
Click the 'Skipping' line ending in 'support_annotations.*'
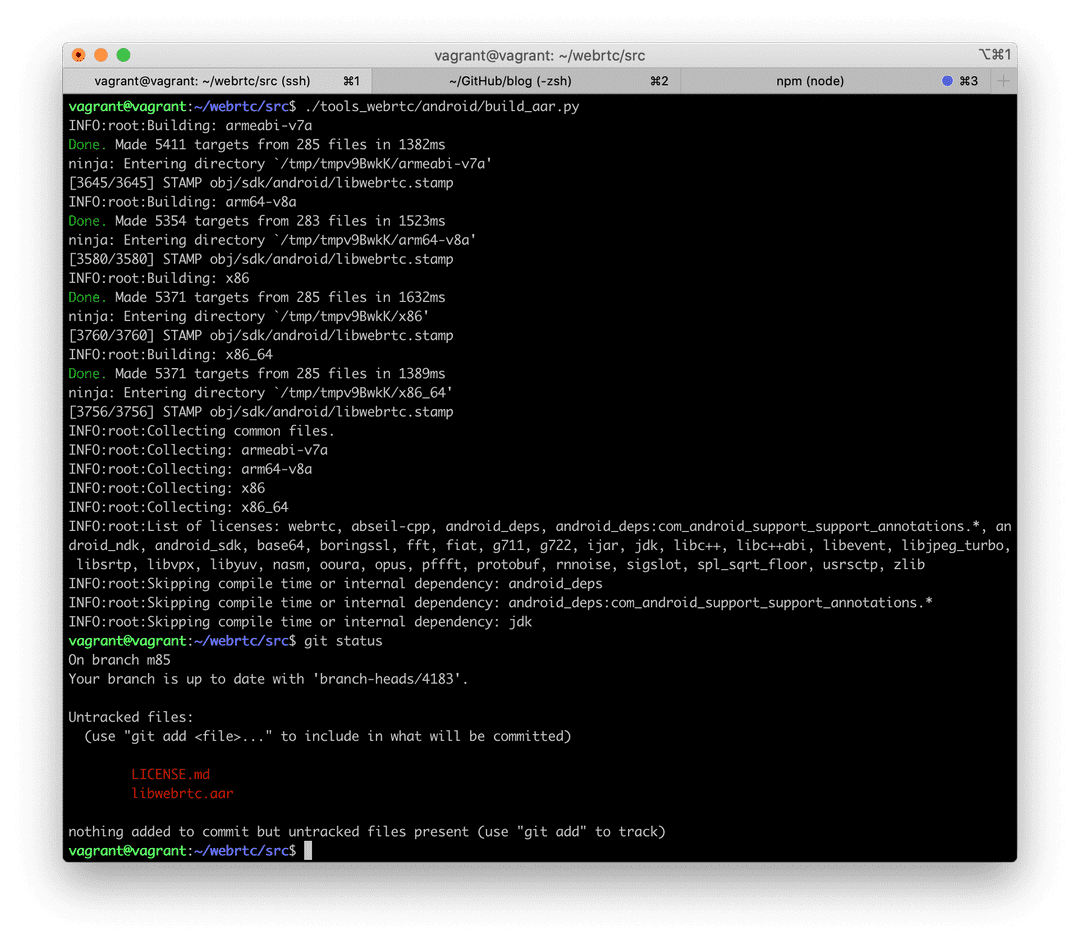click(x=501, y=603)
